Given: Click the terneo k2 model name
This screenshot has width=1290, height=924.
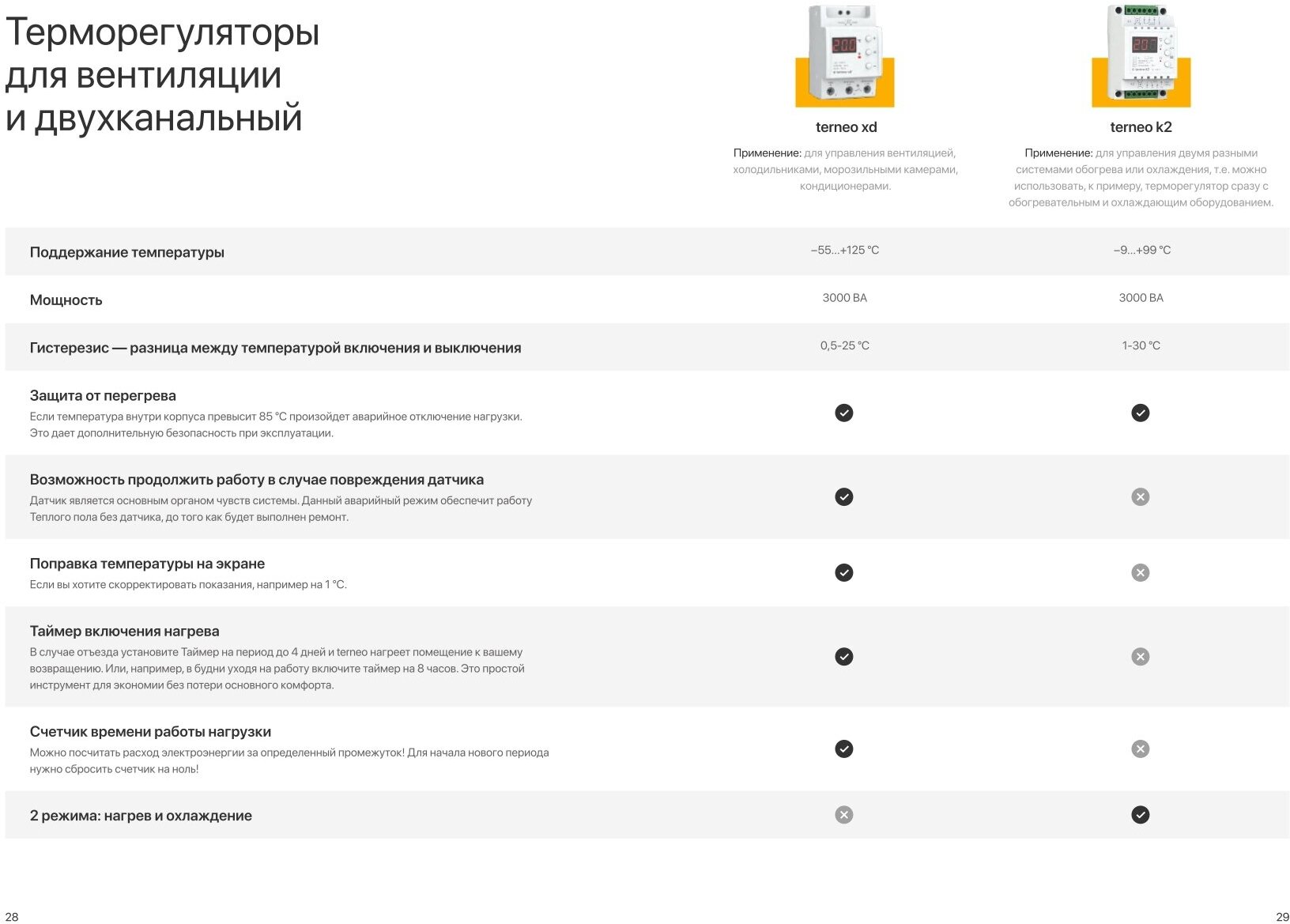Looking at the screenshot, I should coord(1141,127).
